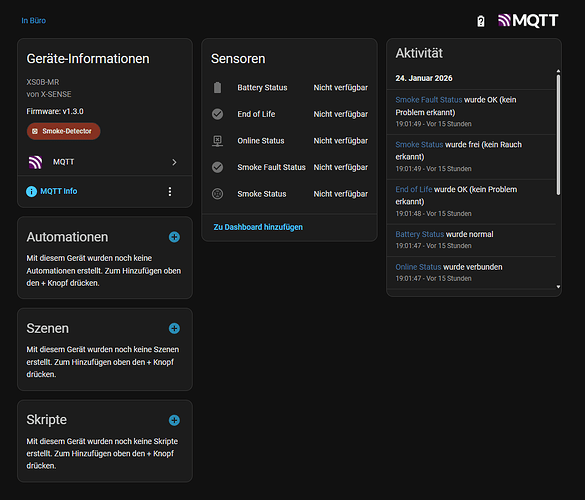This screenshot has height=500, width=585.
Task: Click the activity panel scrollbar thumb
Action: coord(558,135)
